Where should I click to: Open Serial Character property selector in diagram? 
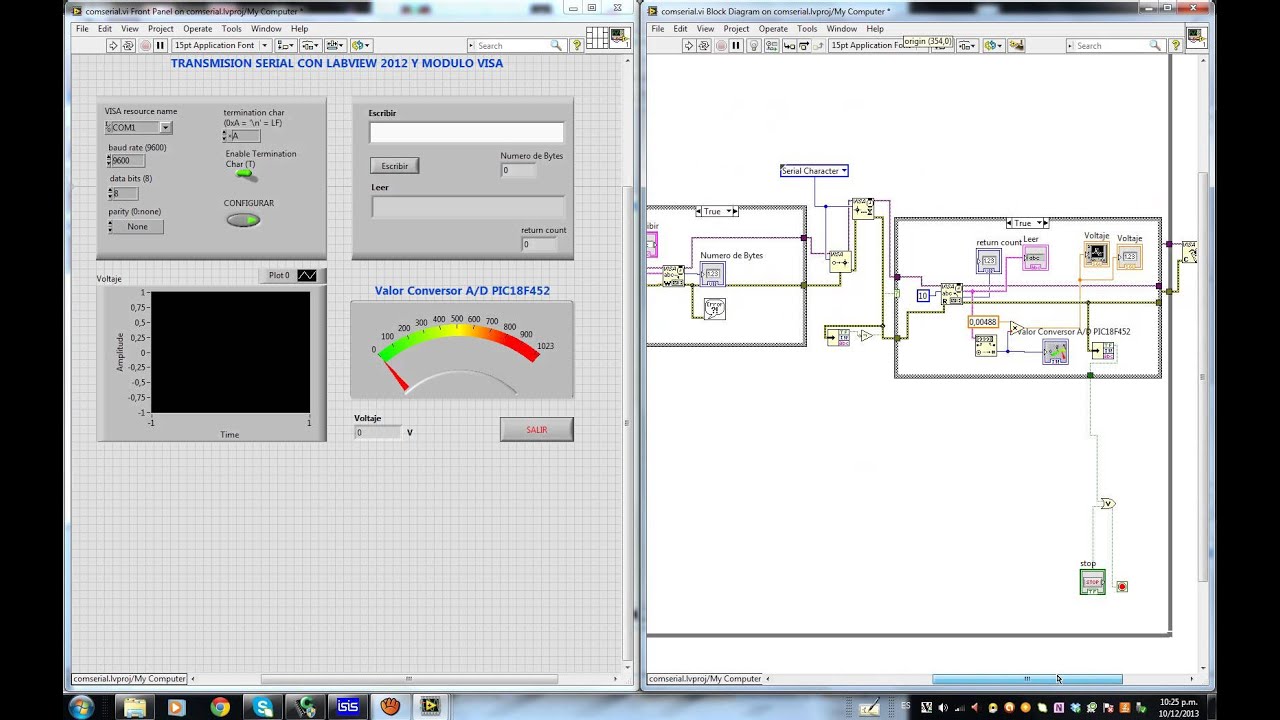[814, 171]
